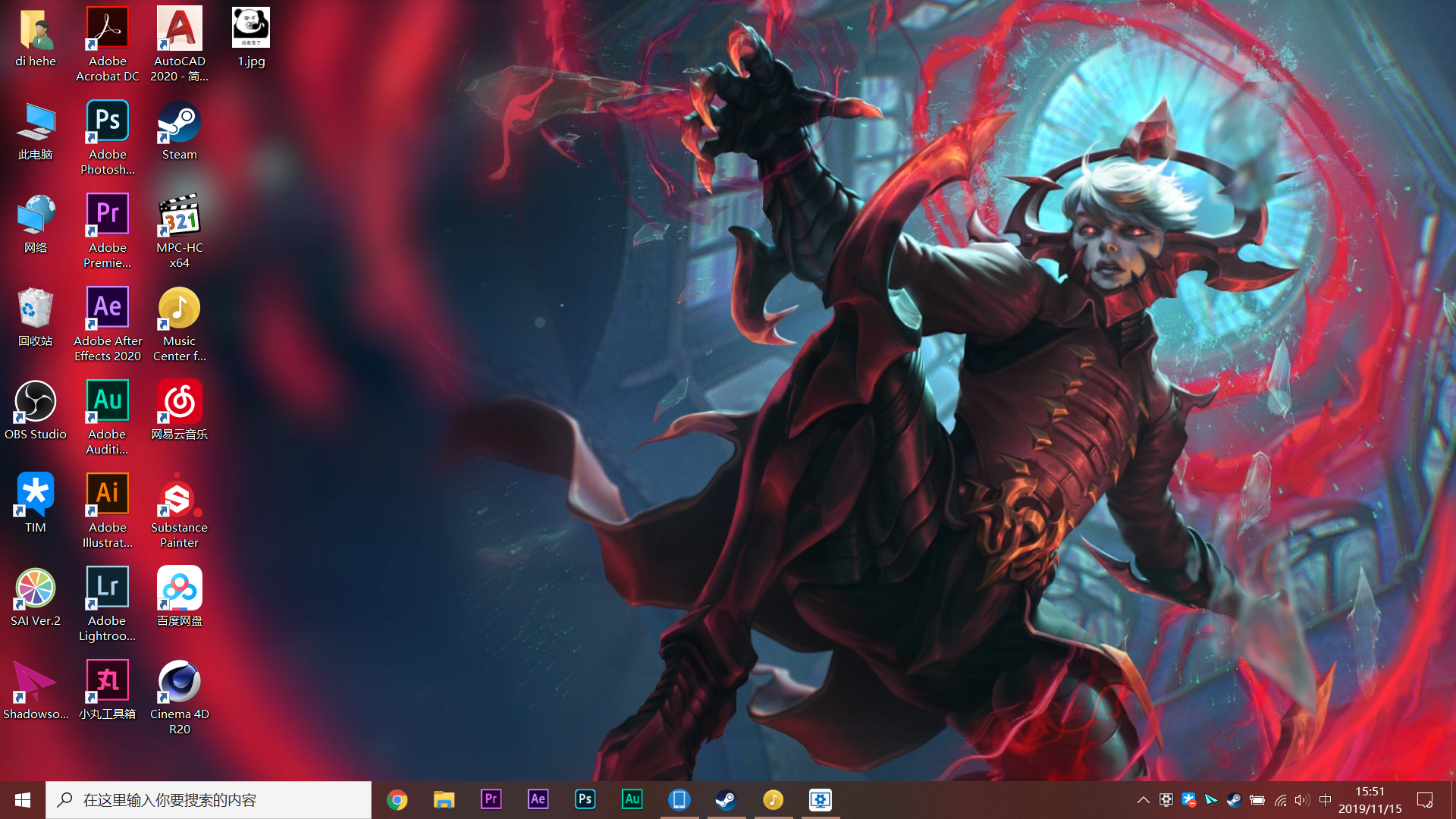The image size is (1456, 819).
Task: Open the Shadowsocks paper-plane tray icon
Action: click(1211, 800)
